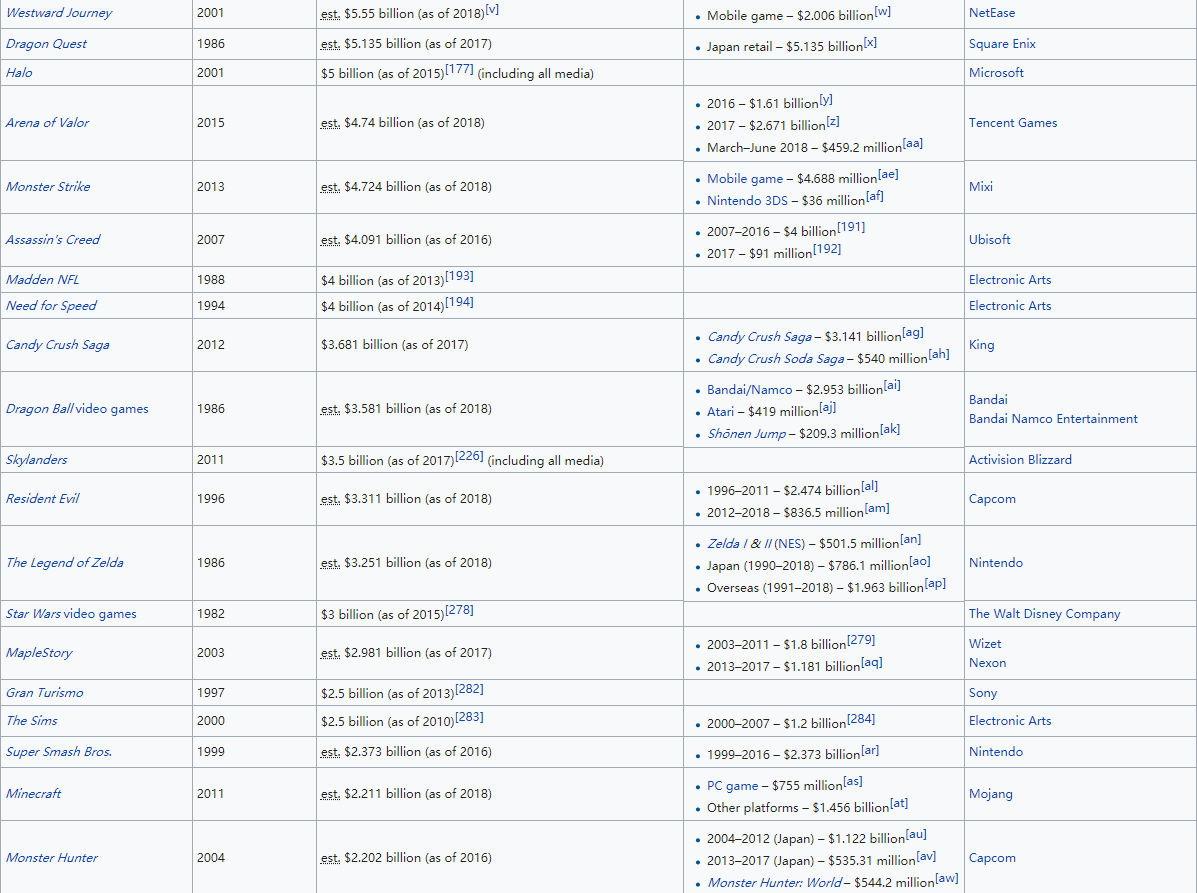1197x893 pixels.
Task: Click the Zelda I & II link
Action: point(739,544)
